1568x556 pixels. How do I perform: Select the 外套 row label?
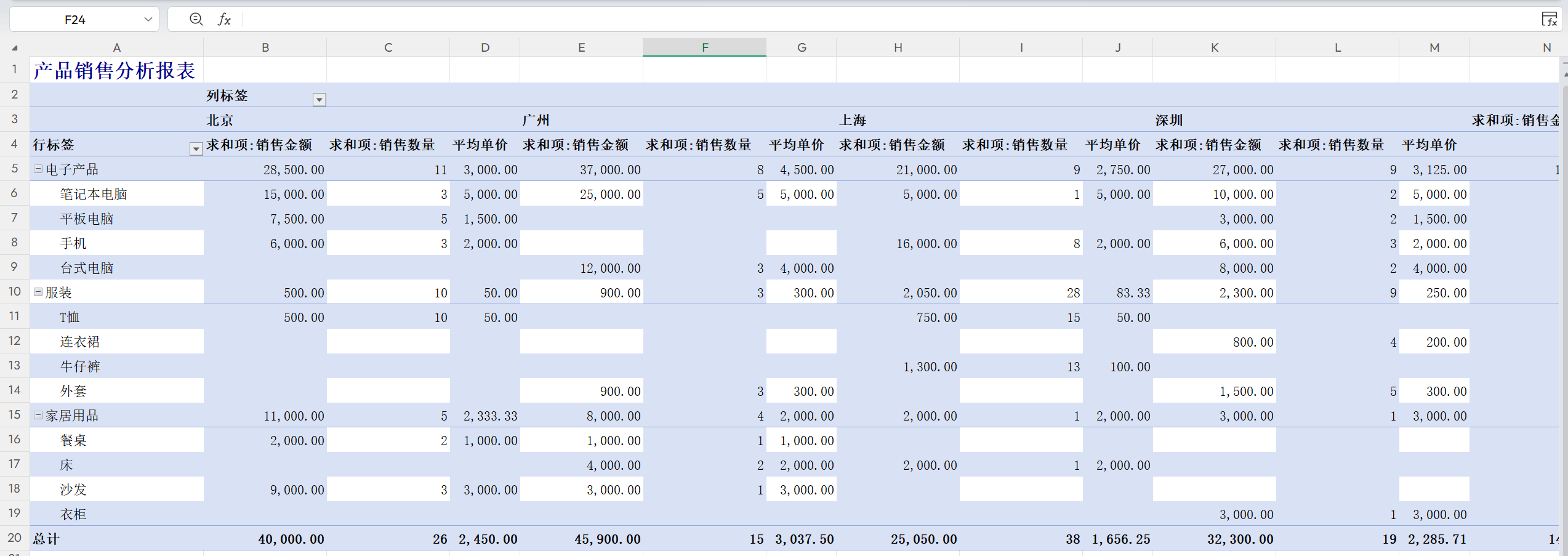click(73, 391)
